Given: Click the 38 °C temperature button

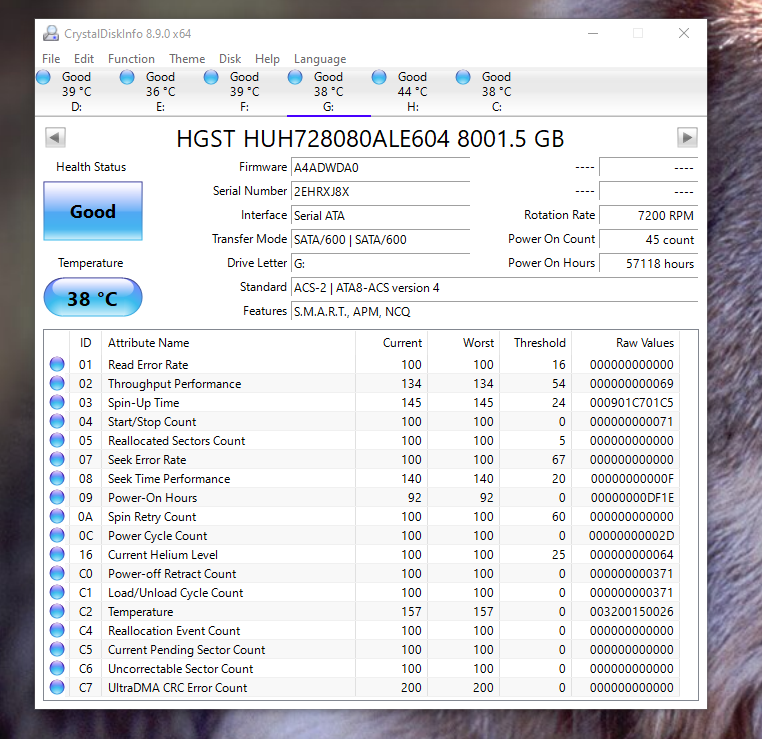Looking at the screenshot, I should click(93, 297).
